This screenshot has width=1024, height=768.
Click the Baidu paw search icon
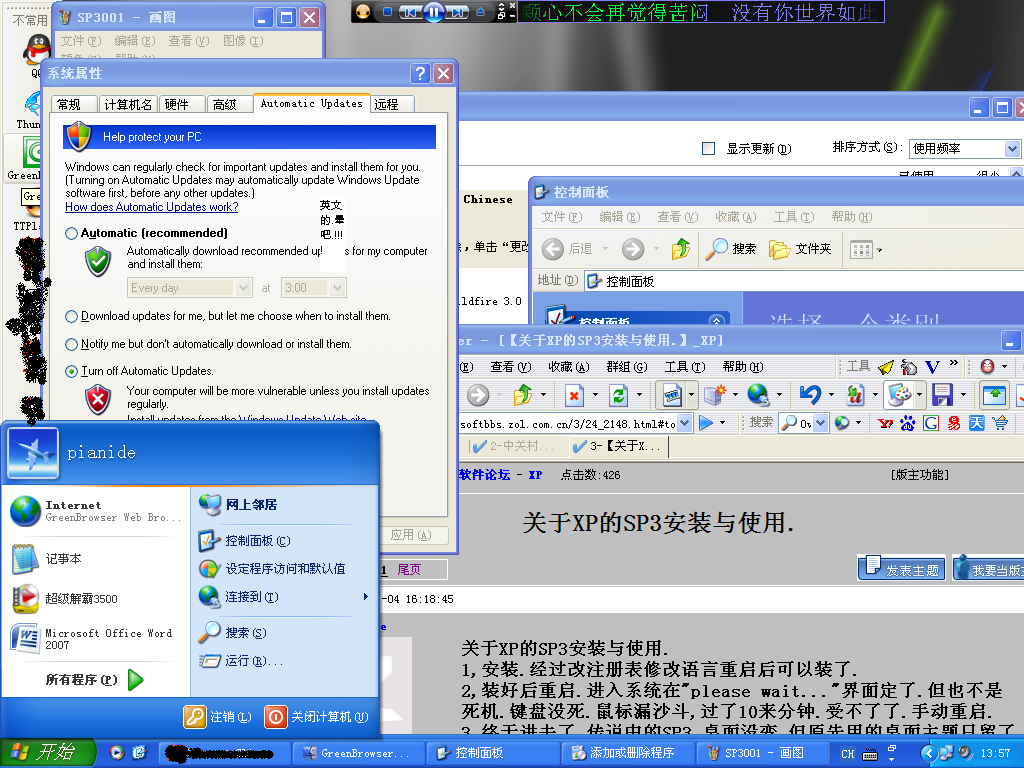(908, 423)
